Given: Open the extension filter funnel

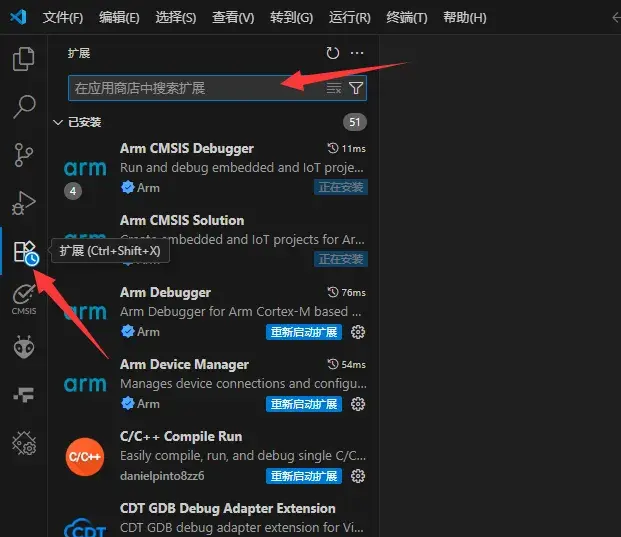Looking at the screenshot, I should [x=356, y=88].
